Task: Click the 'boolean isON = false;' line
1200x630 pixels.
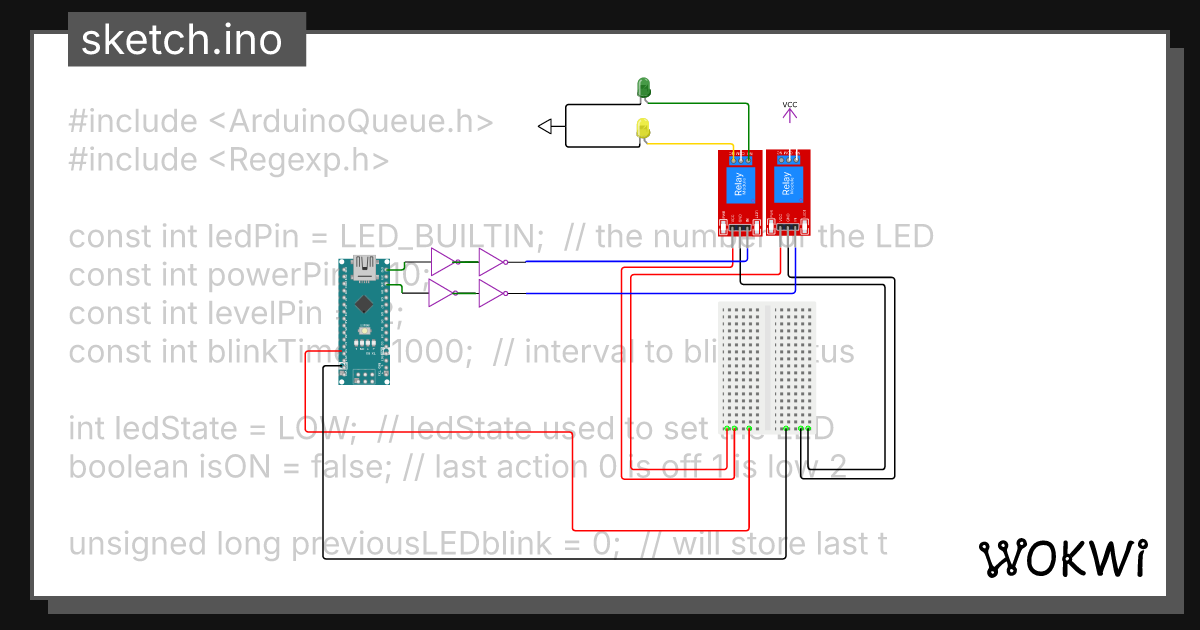Action: coord(231,467)
